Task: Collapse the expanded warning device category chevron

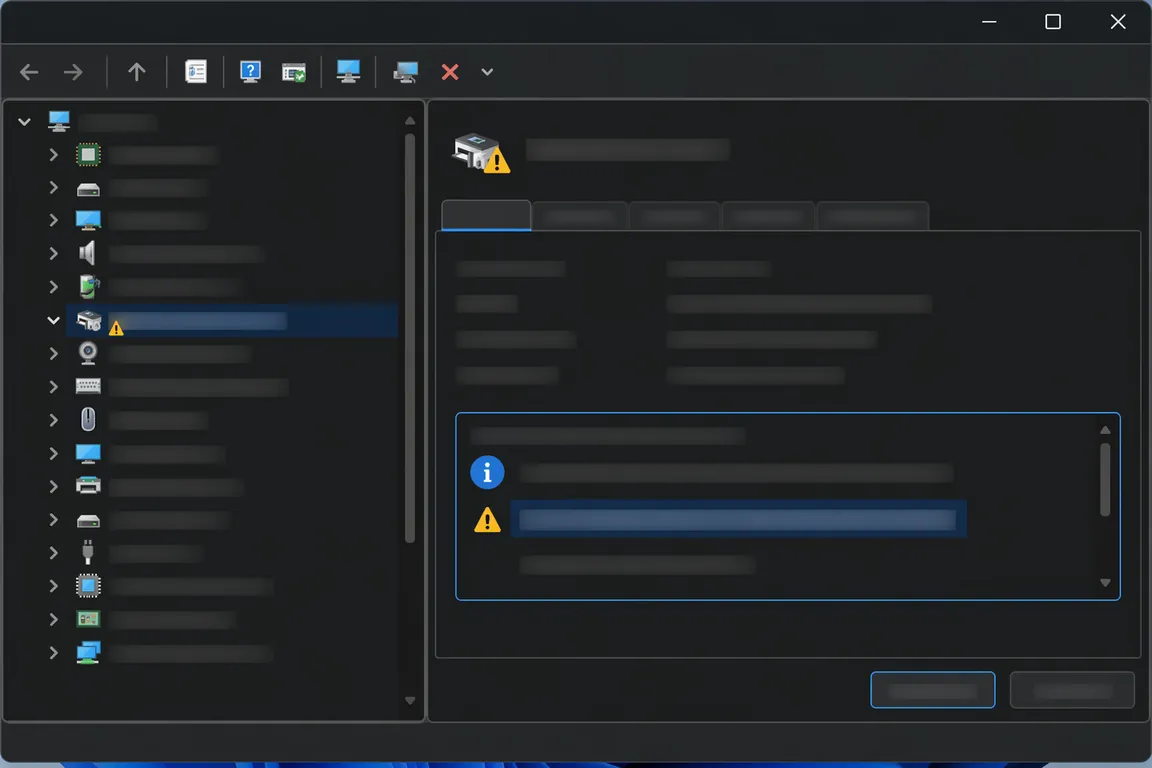Action: point(53,320)
